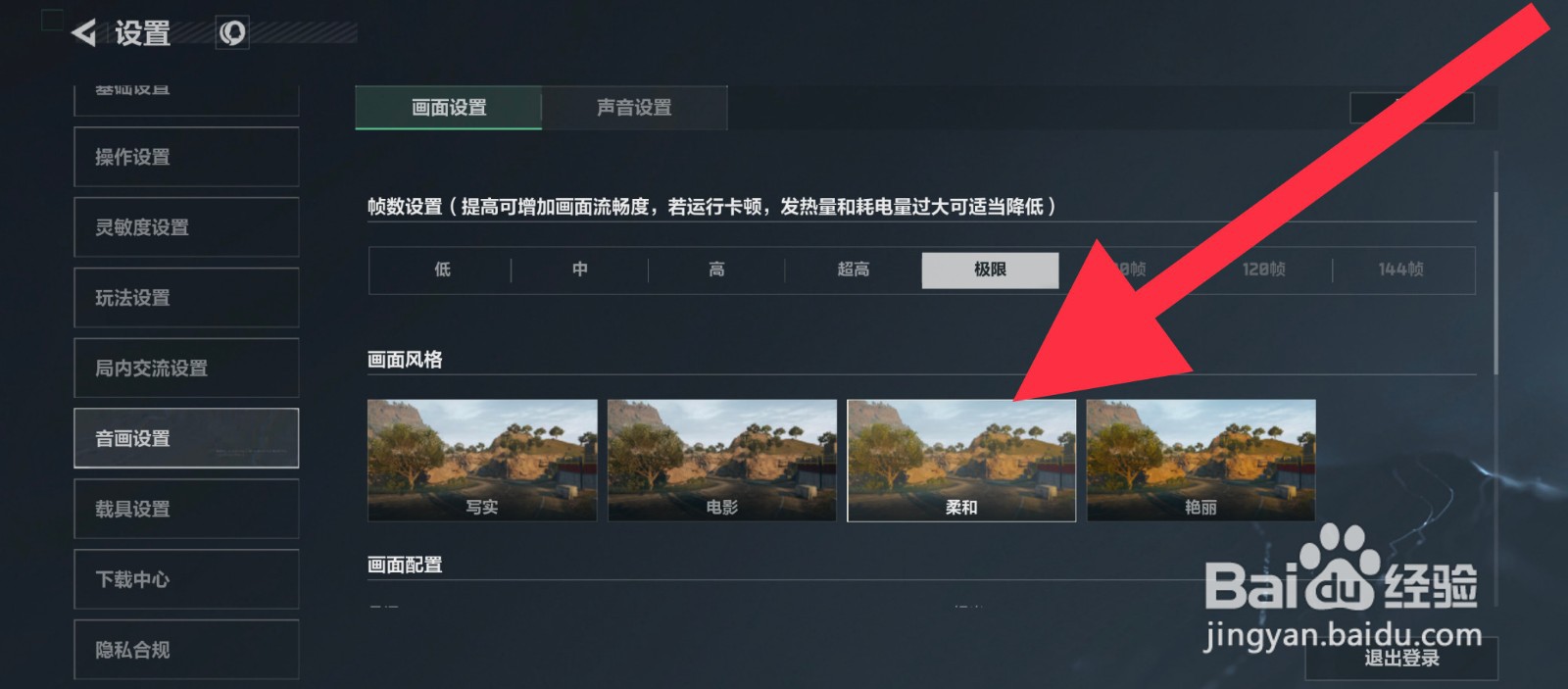Select the 极限 frame rate option
Screen dimensions: 1568x689
click(x=990, y=270)
